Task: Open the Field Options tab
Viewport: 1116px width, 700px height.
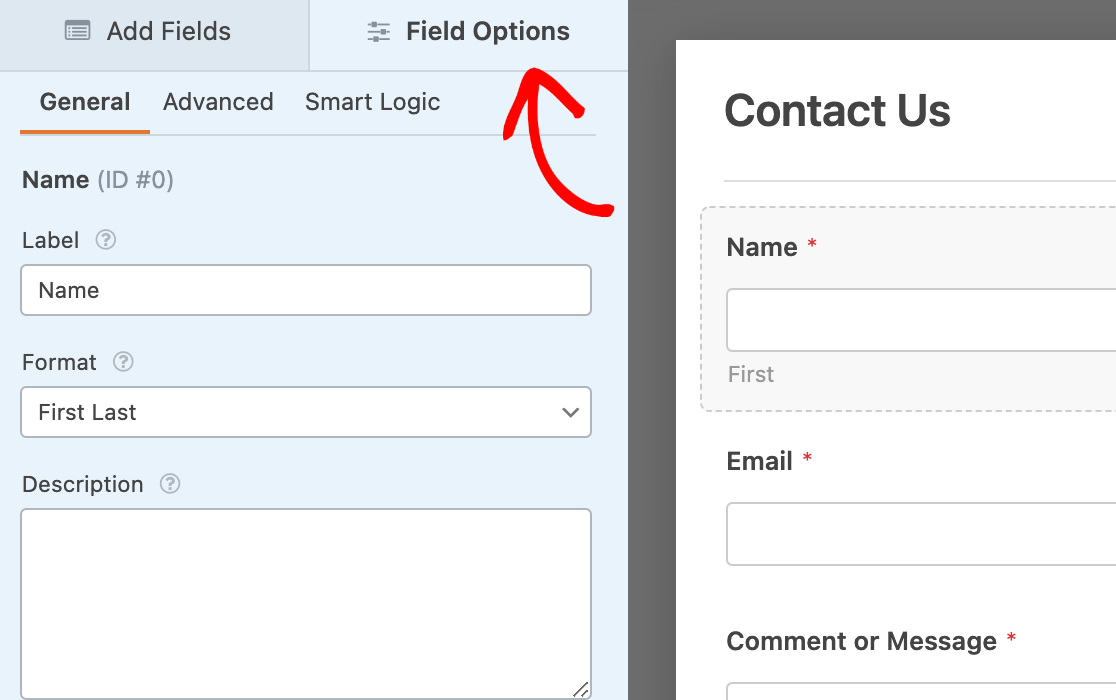Action: click(468, 32)
